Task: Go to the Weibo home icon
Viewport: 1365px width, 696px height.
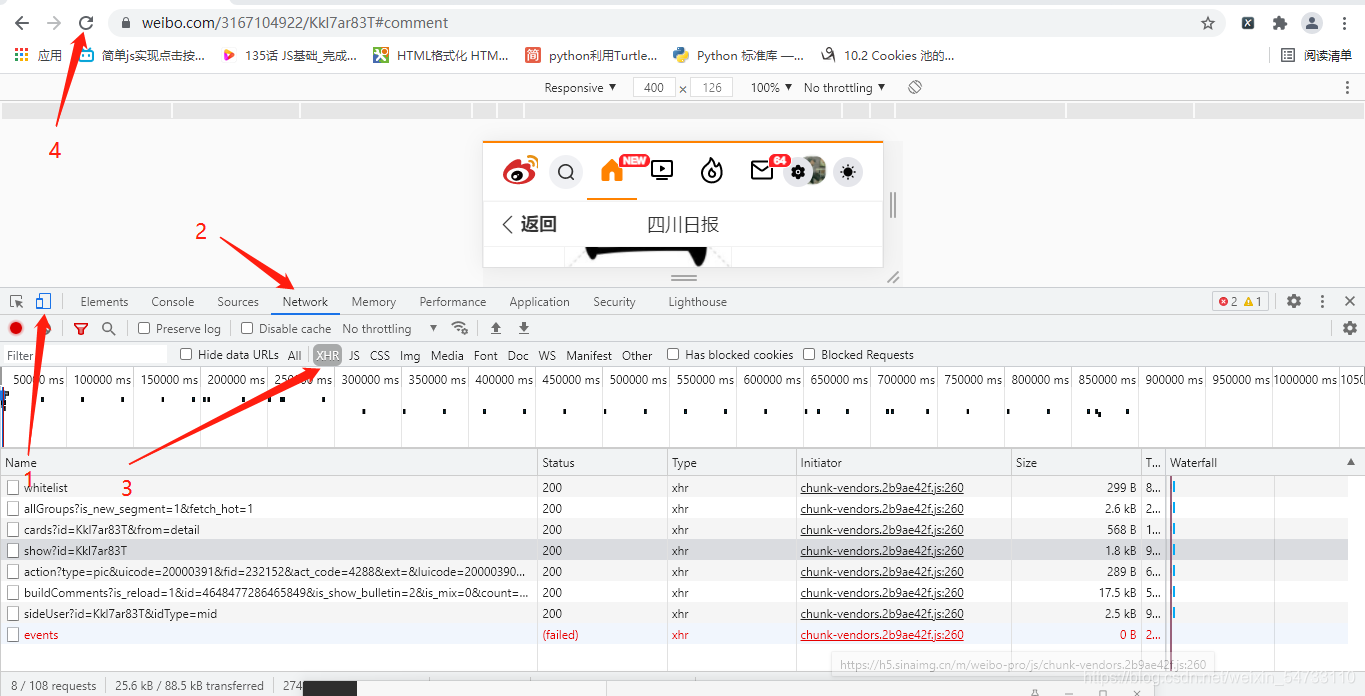Action: pyautogui.click(x=612, y=171)
